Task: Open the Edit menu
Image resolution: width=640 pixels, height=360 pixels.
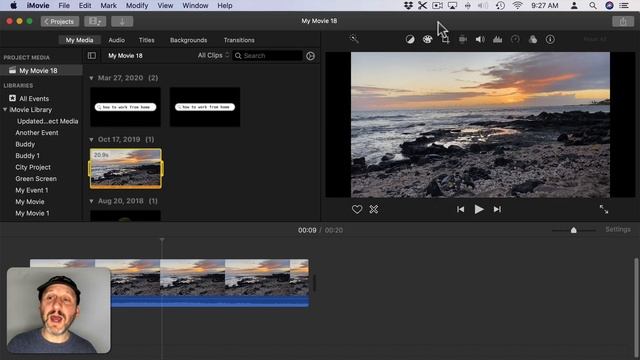Action: click(x=85, y=5)
